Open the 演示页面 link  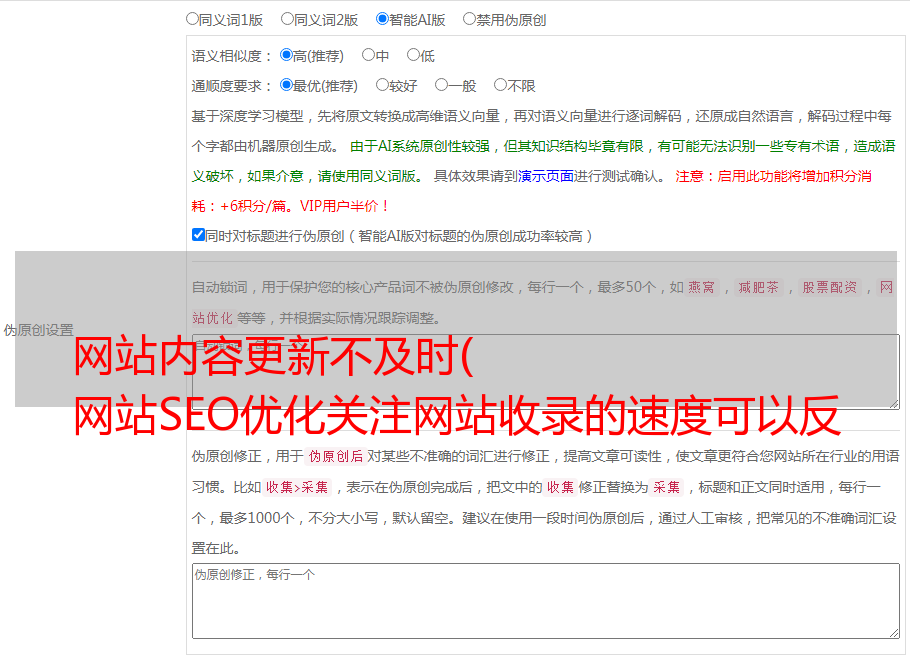(546, 176)
